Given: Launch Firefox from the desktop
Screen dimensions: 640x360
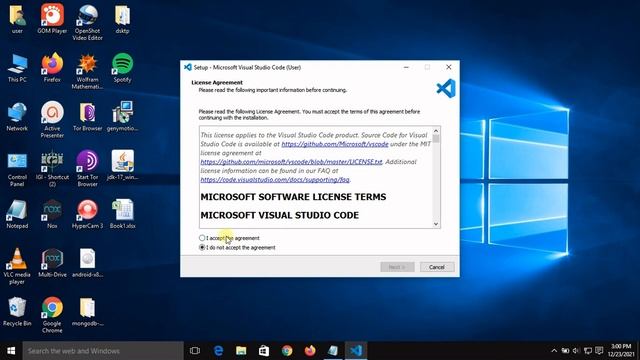Looking at the screenshot, I should (x=52, y=67).
